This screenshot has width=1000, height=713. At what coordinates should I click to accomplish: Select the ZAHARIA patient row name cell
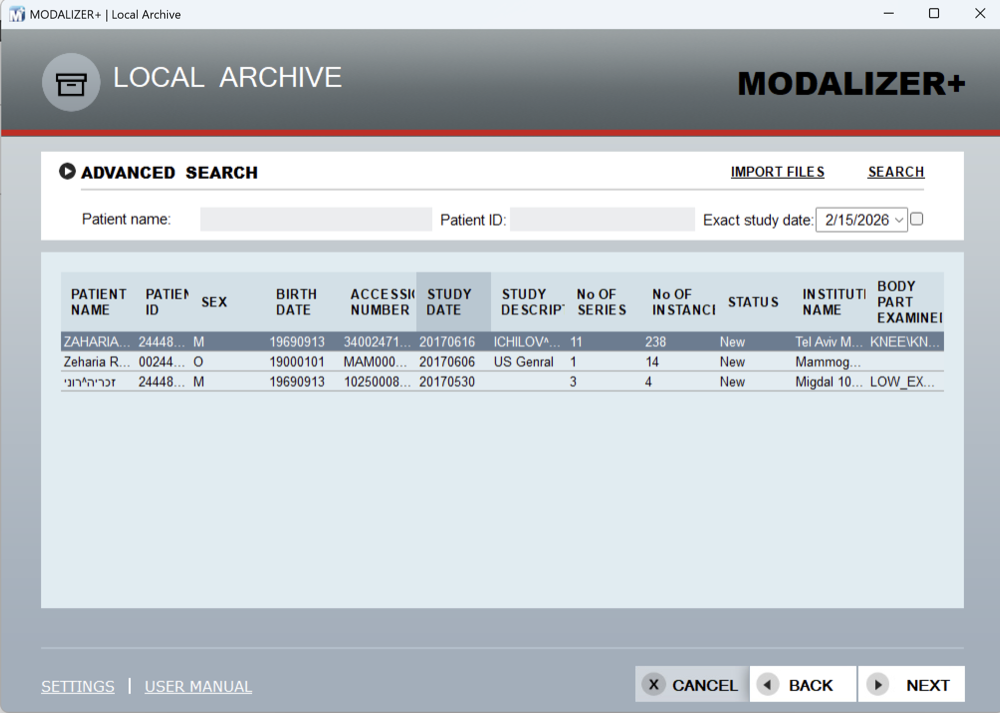click(x=97, y=342)
